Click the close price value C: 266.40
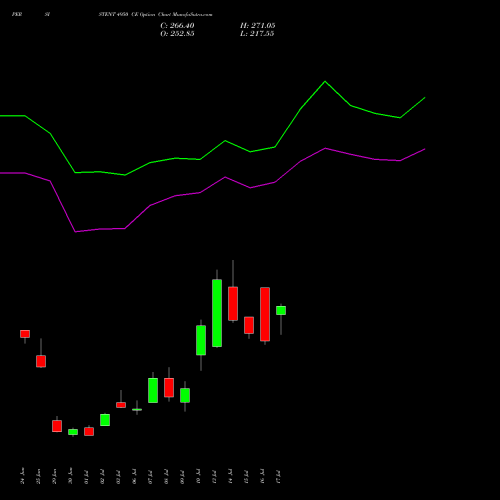Screen dimensions: 500x500 pyautogui.click(x=177, y=26)
